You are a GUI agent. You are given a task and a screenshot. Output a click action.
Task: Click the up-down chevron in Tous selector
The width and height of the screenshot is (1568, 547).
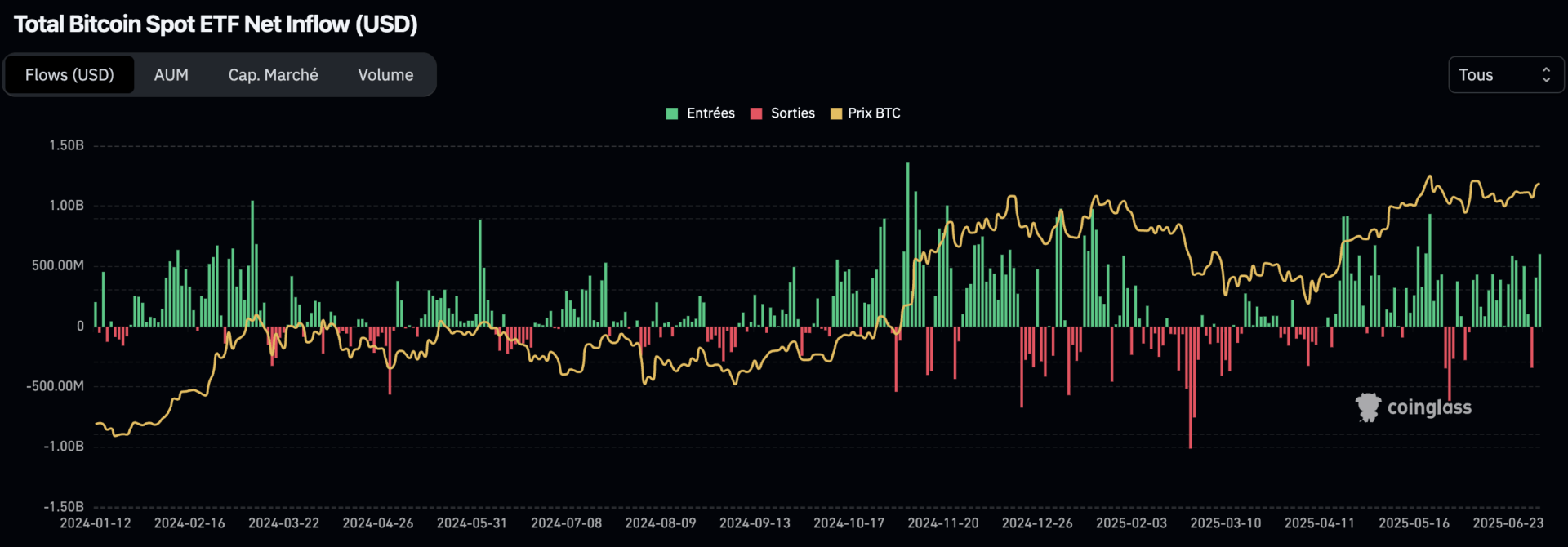1546,75
